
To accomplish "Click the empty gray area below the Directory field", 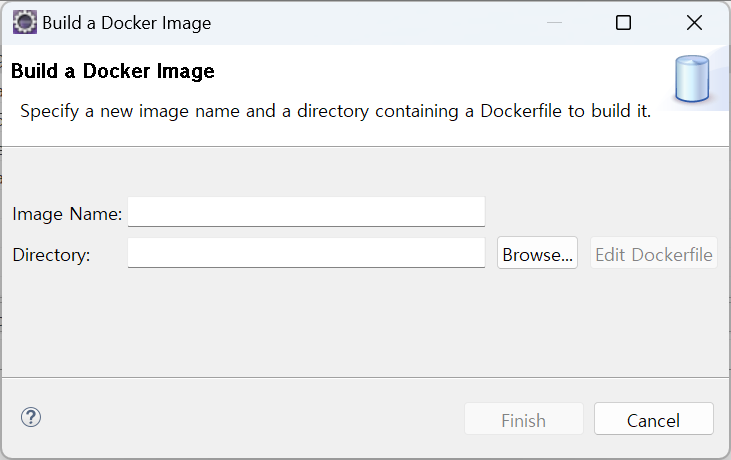I will click(365, 320).
